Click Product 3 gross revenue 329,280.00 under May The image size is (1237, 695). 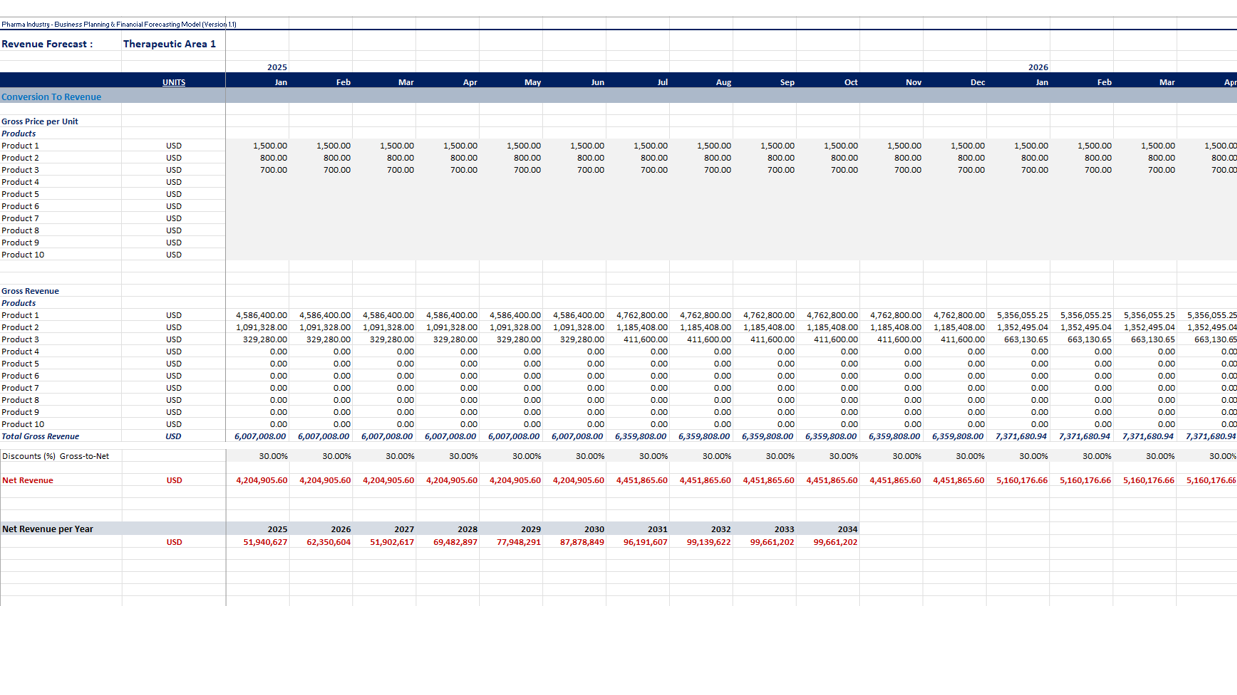[x=519, y=339]
